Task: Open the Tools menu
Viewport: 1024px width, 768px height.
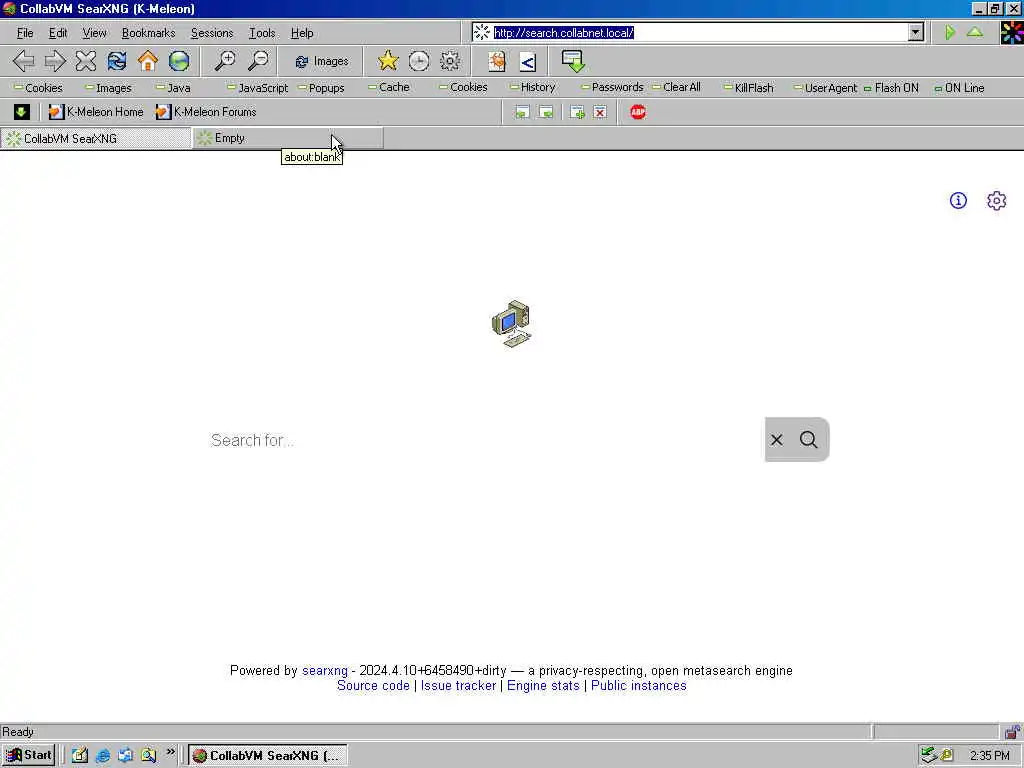Action: (262, 33)
